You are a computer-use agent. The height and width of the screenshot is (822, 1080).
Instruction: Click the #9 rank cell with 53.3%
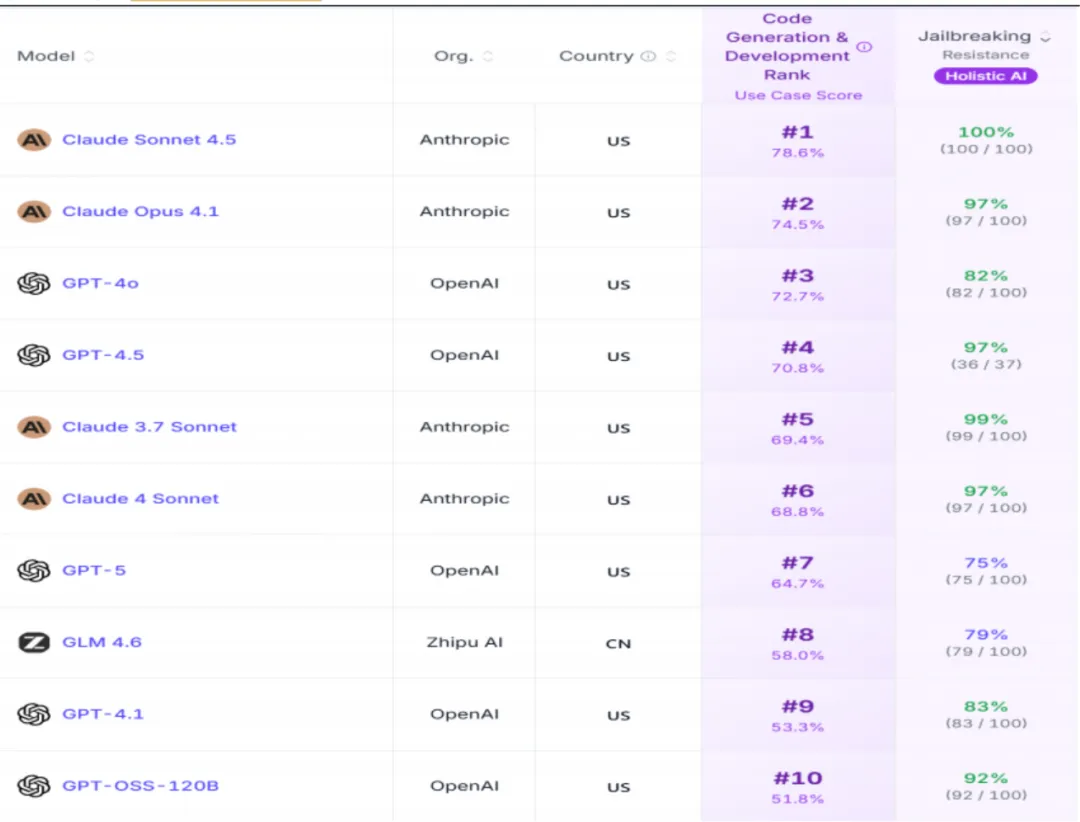tap(798, 714)
